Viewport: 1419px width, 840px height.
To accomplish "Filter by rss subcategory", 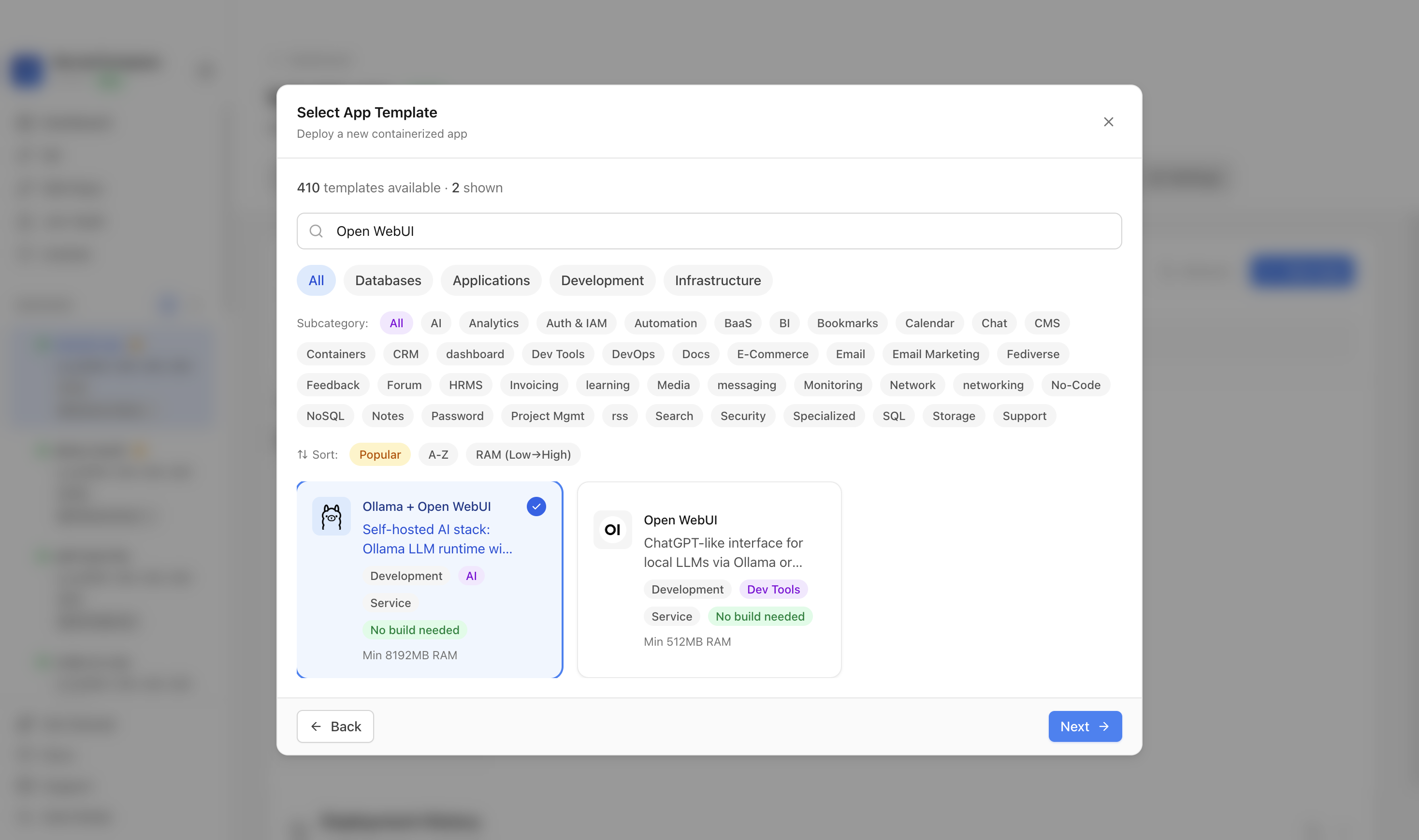I will [620, 416].
